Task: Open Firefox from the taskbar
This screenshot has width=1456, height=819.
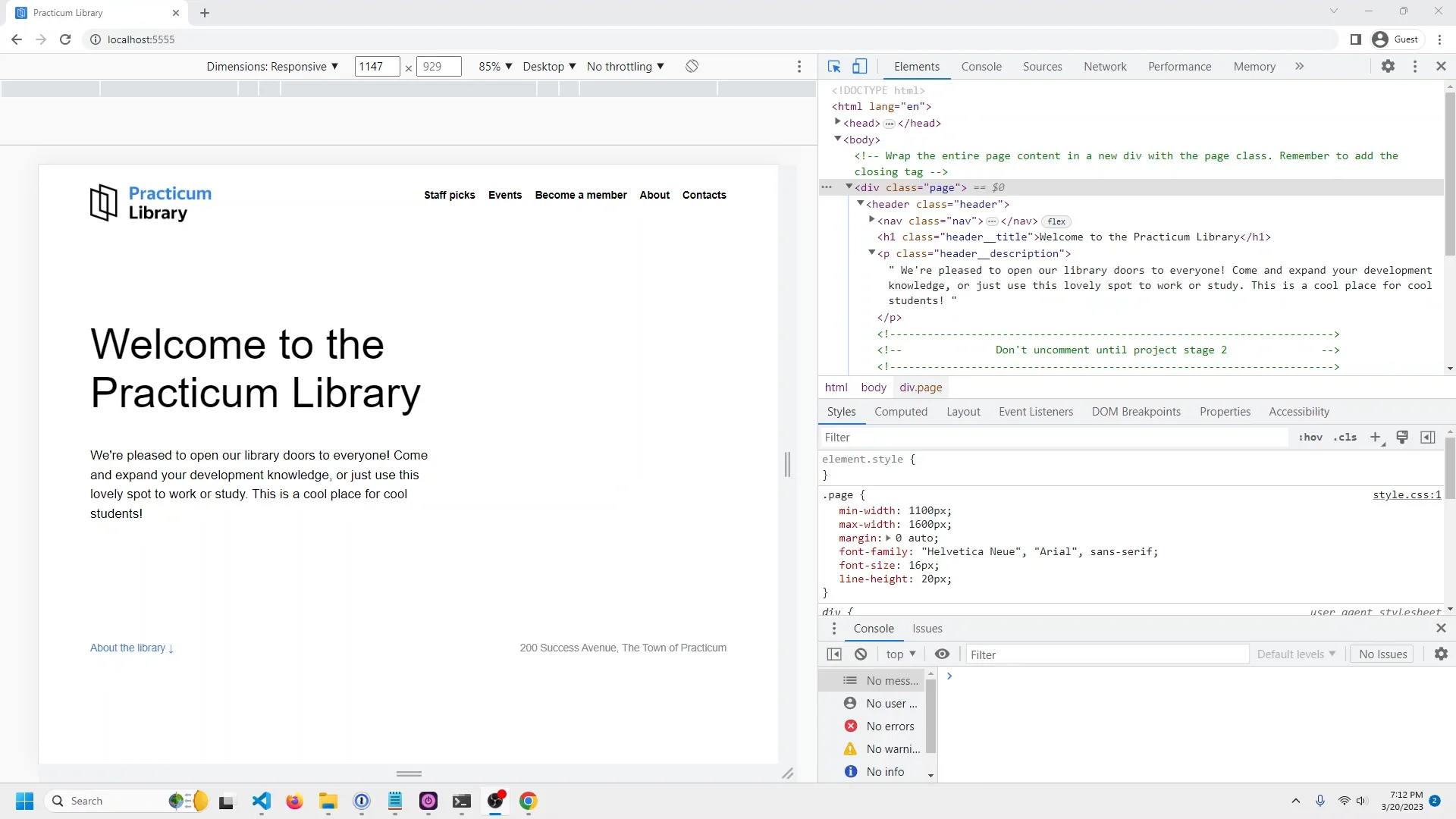Action: [294, 802]
